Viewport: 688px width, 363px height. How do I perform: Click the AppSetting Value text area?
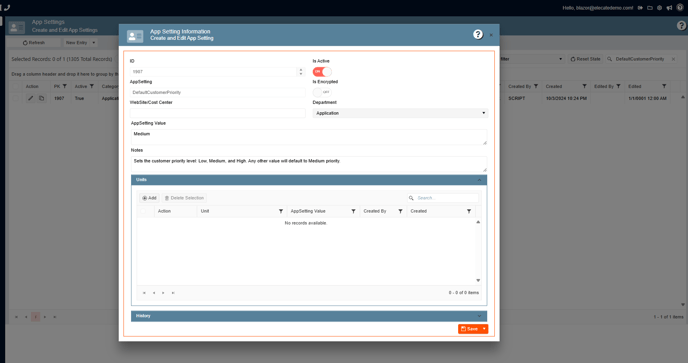(x=309, y=137)
